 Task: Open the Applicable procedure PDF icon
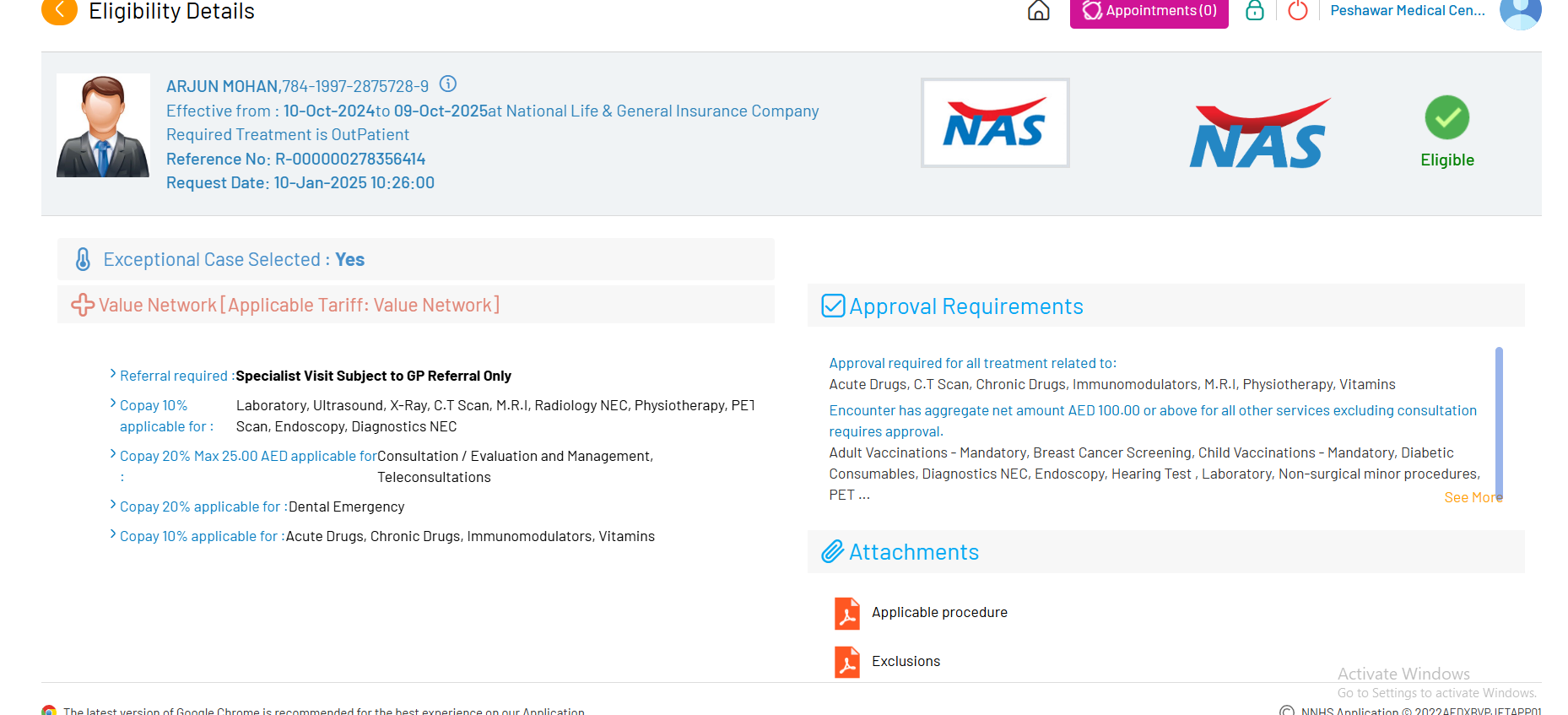847,614
